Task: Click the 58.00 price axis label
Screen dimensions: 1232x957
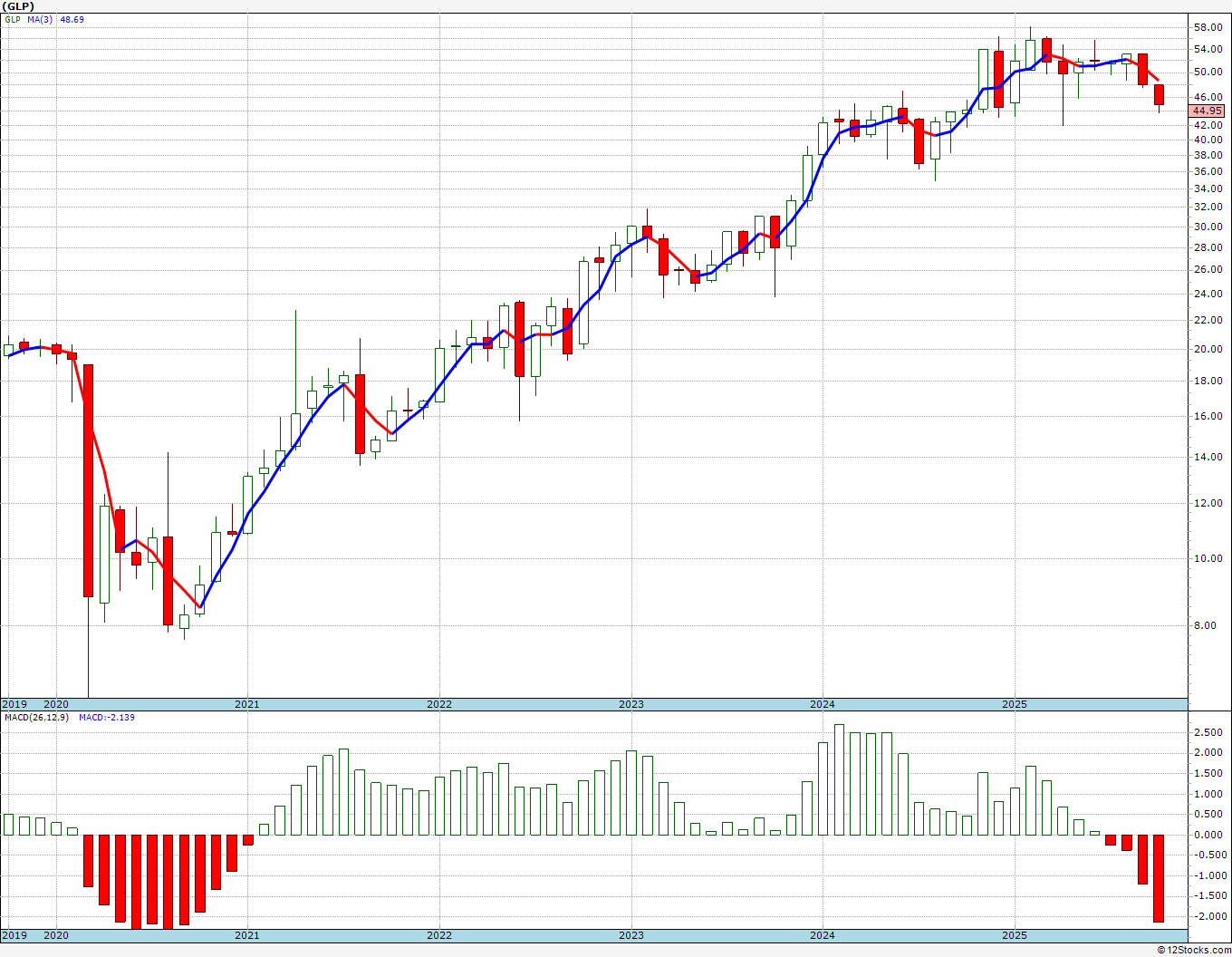Action: point(1208,27)
